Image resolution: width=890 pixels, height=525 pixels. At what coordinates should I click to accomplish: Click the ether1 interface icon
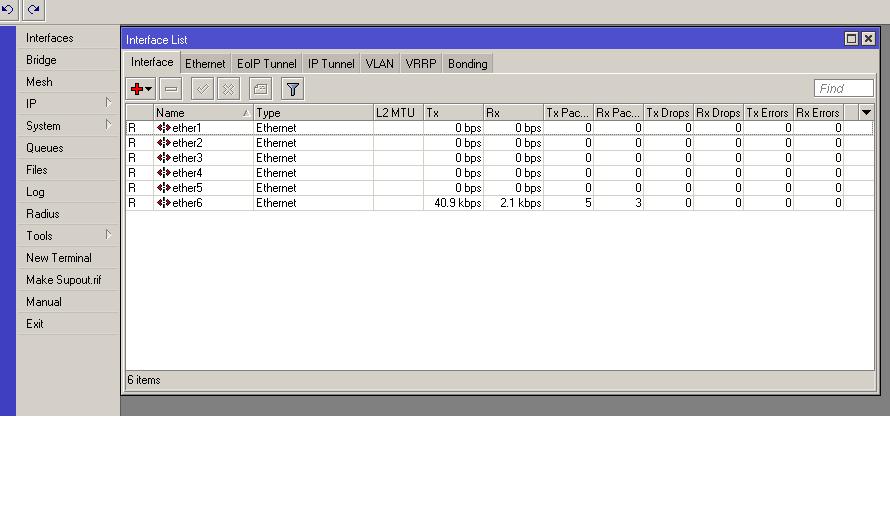163,128
